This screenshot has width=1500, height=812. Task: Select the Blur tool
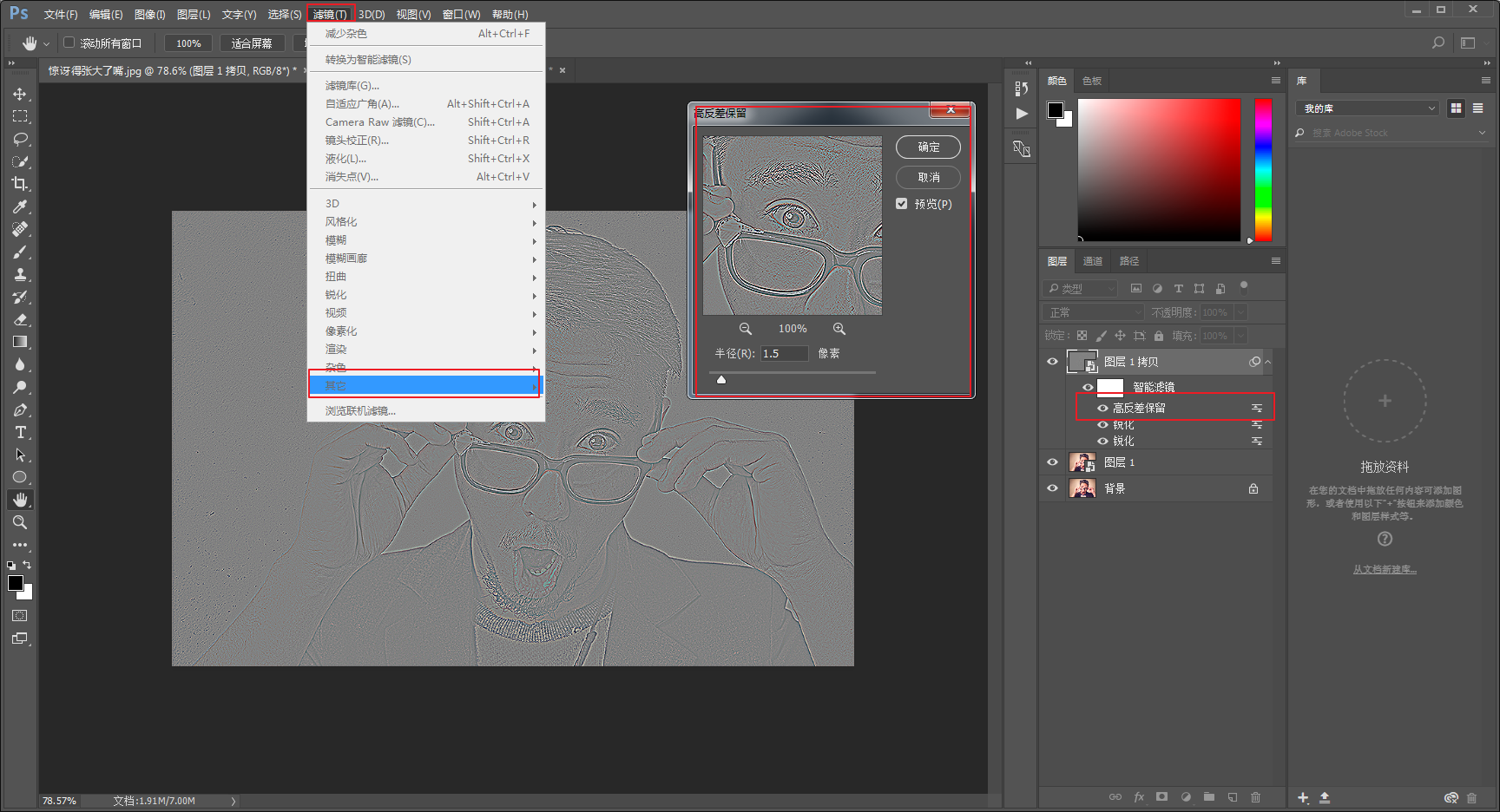(x=19, y=364)
